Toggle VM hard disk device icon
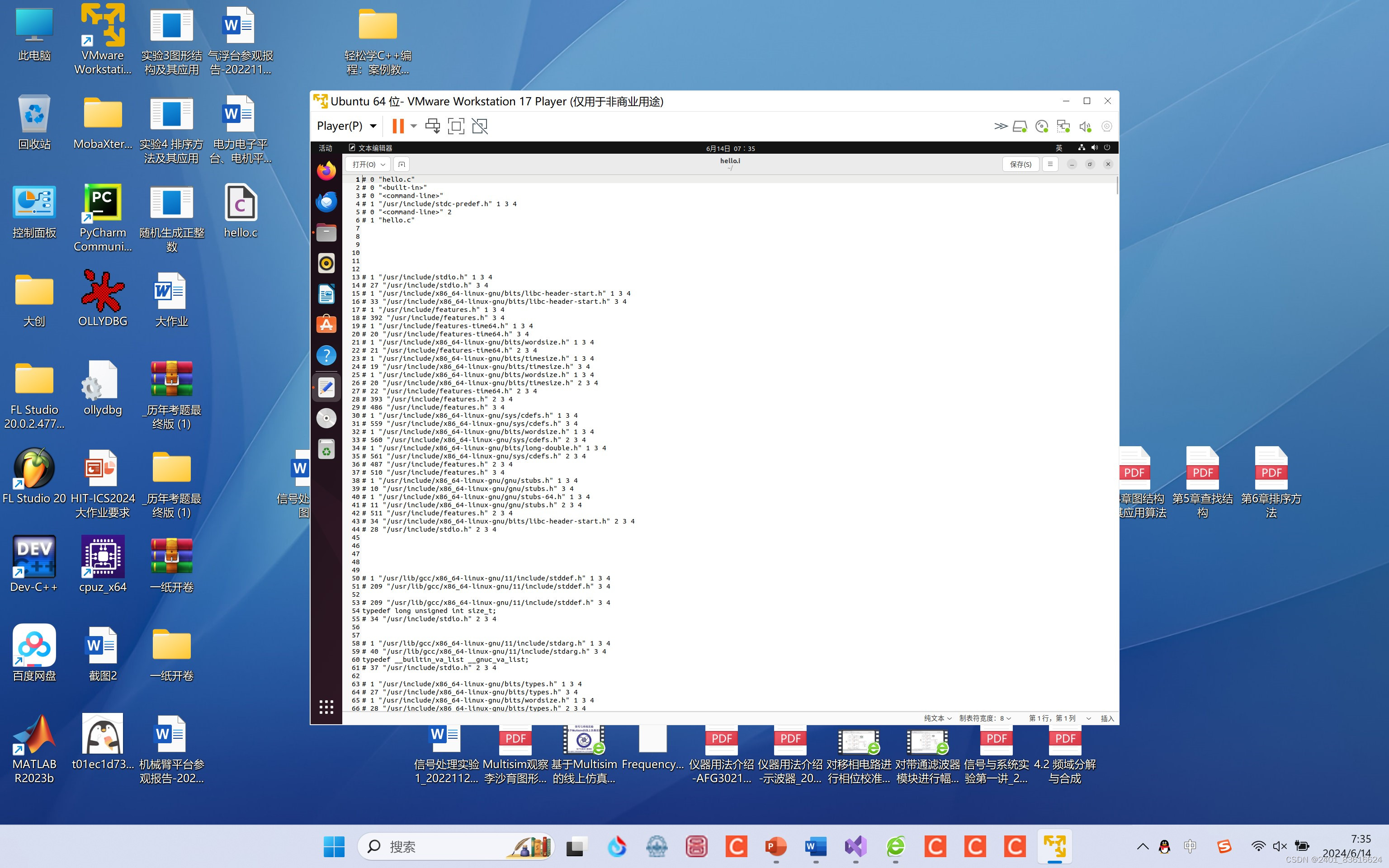Viewport: 1389px width, 868px height. click(1019, 126)
